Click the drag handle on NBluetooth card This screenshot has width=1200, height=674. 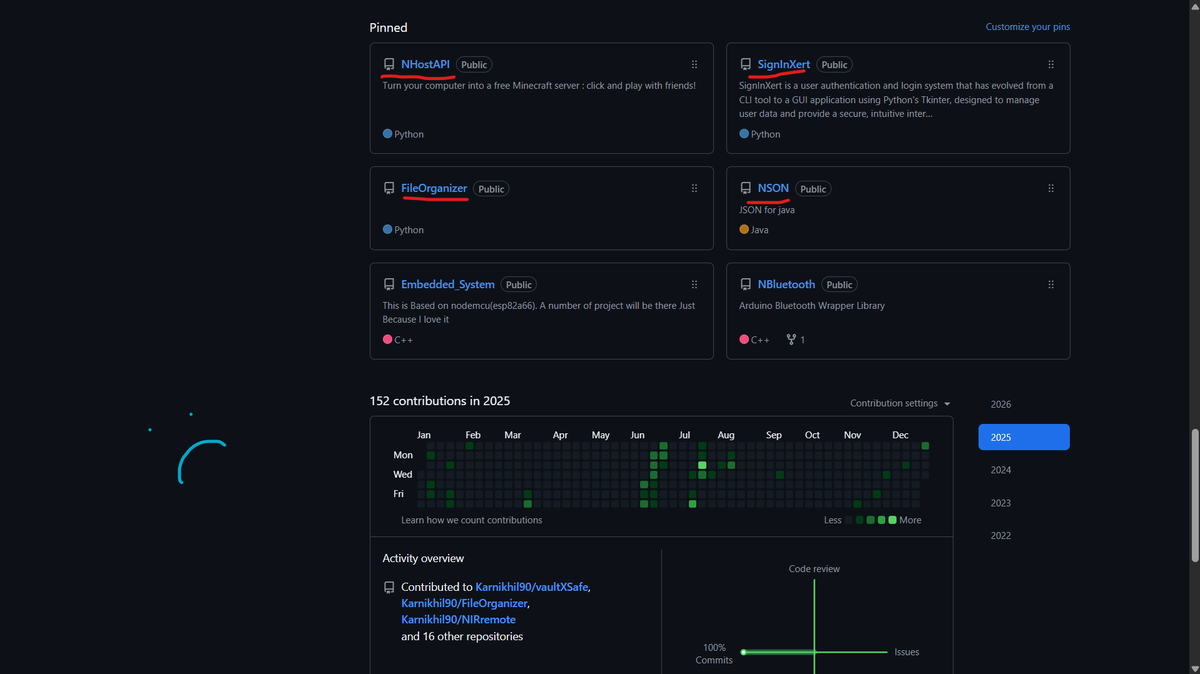[1051, 284]
